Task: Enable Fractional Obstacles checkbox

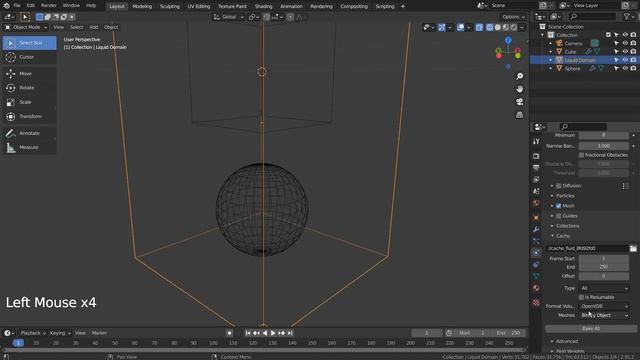Action: click(581, 155)
